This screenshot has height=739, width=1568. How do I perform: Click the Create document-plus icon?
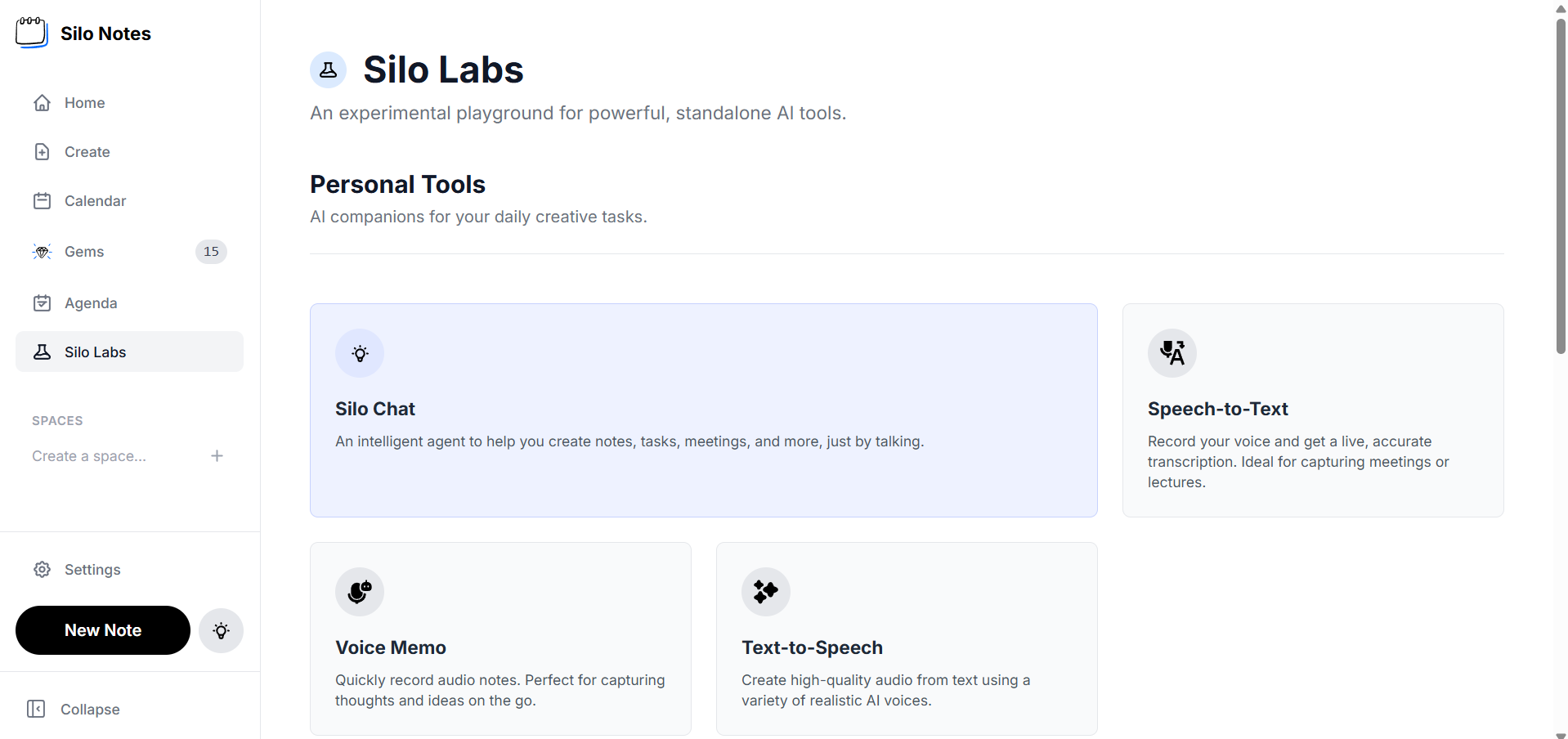pos(43,152)
